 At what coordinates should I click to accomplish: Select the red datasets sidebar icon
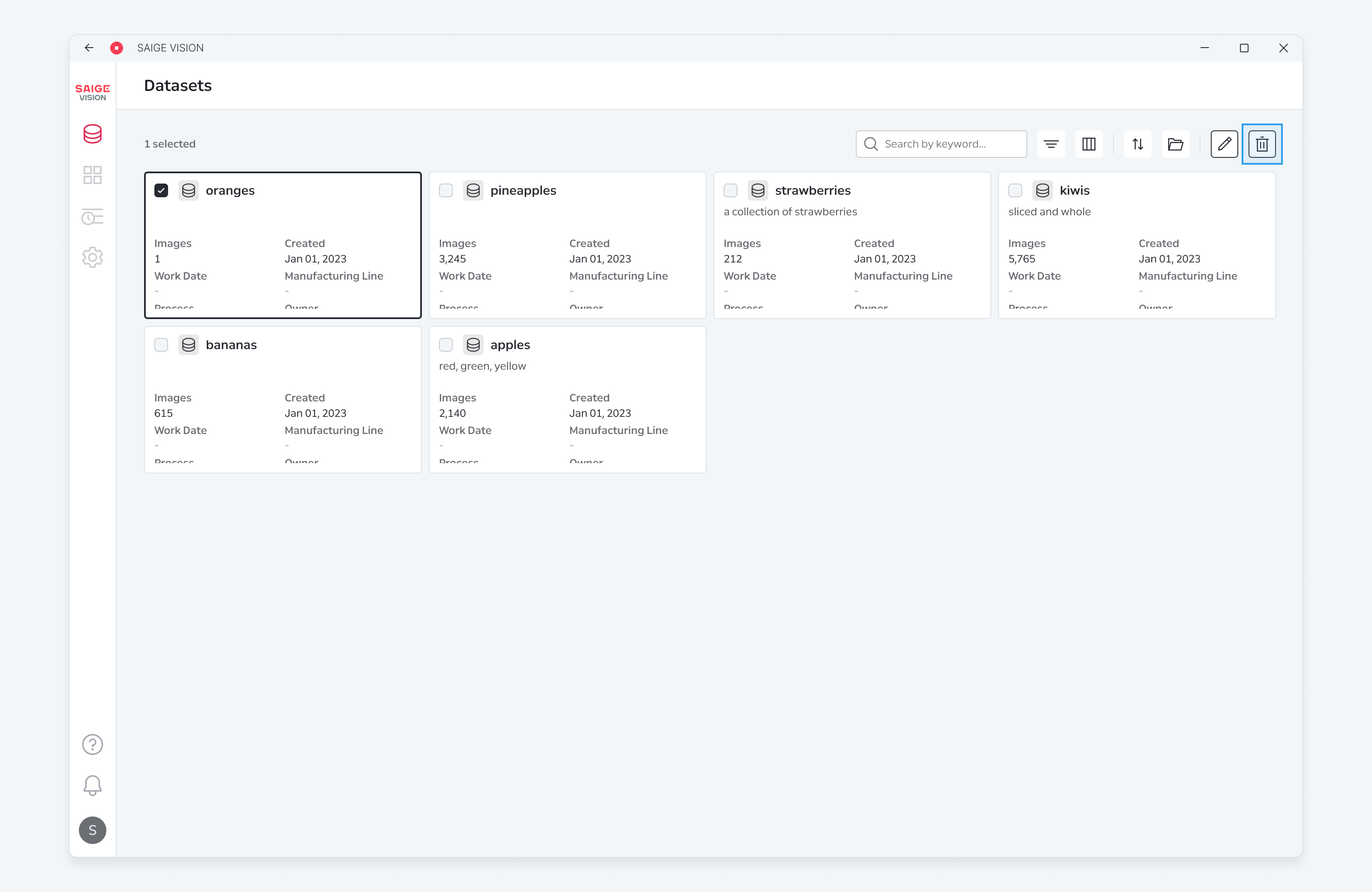click(x=92, y=134)
